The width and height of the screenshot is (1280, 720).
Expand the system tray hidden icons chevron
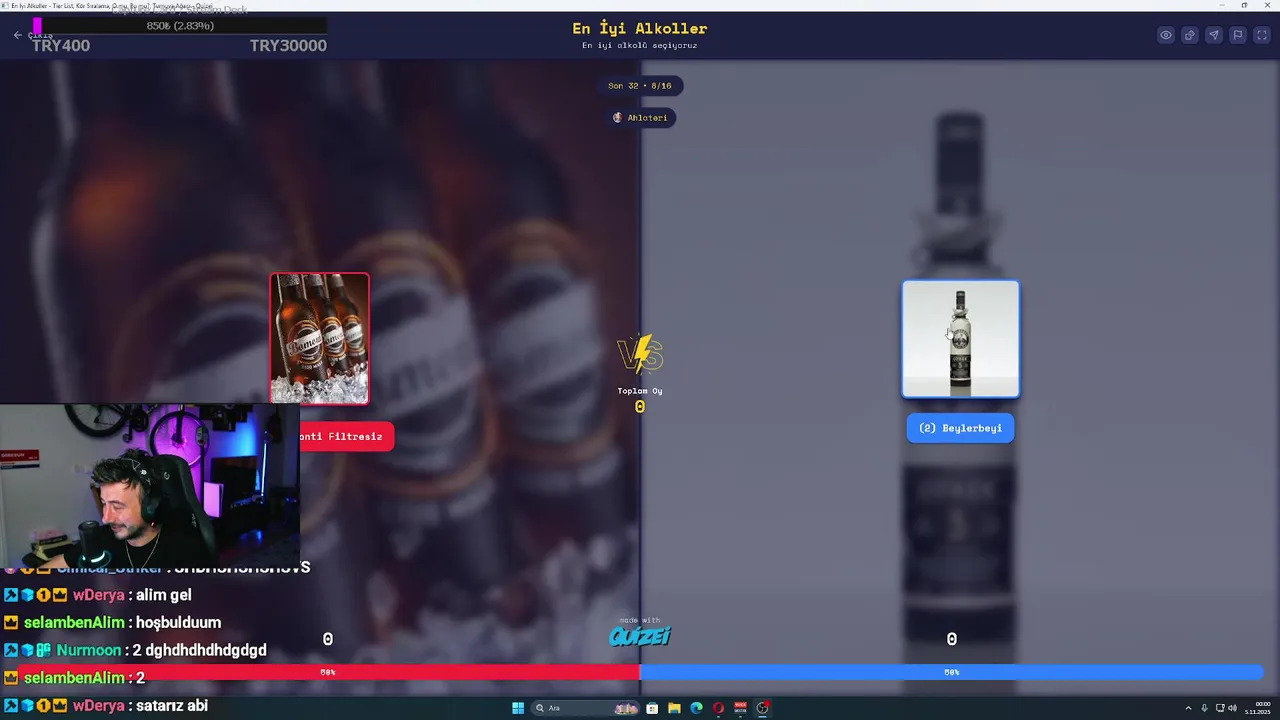pos(1188,708)
